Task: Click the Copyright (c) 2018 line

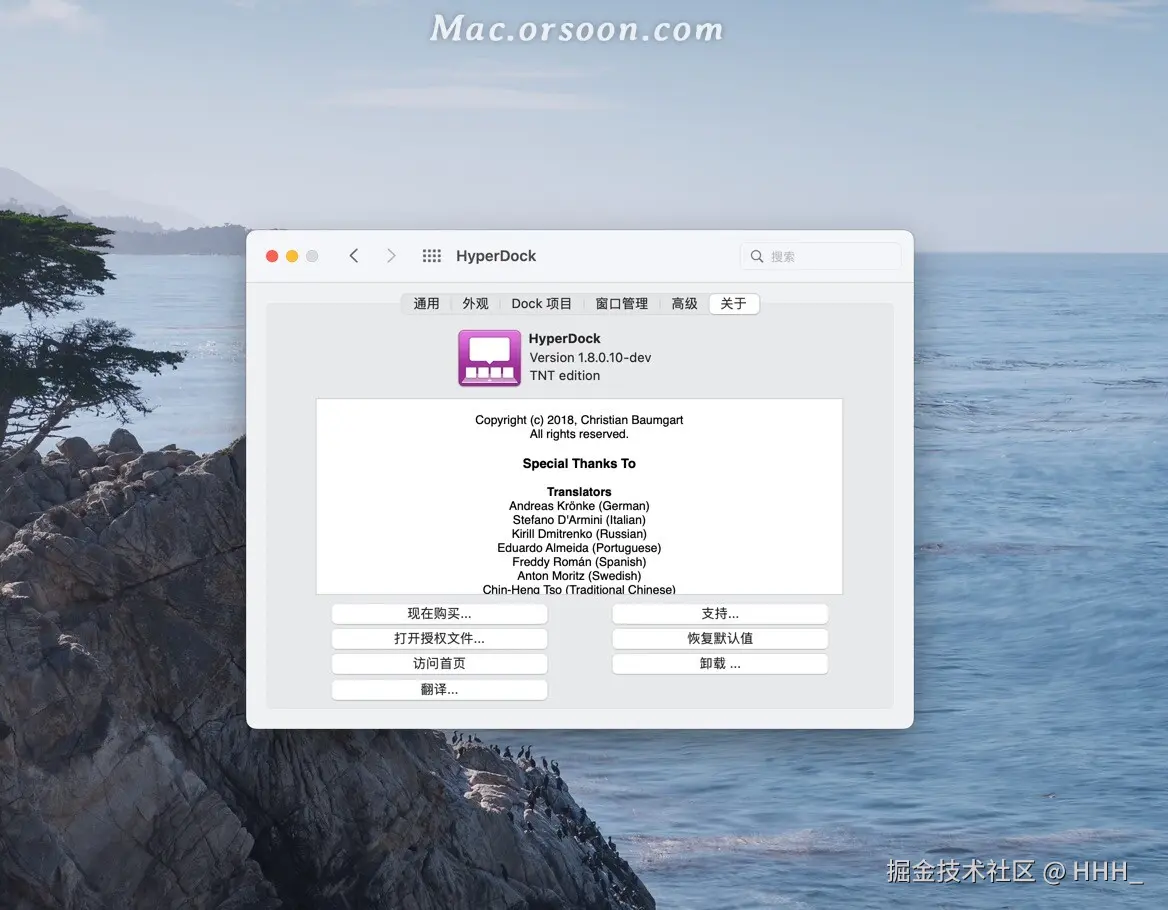Action: [579, 420]
